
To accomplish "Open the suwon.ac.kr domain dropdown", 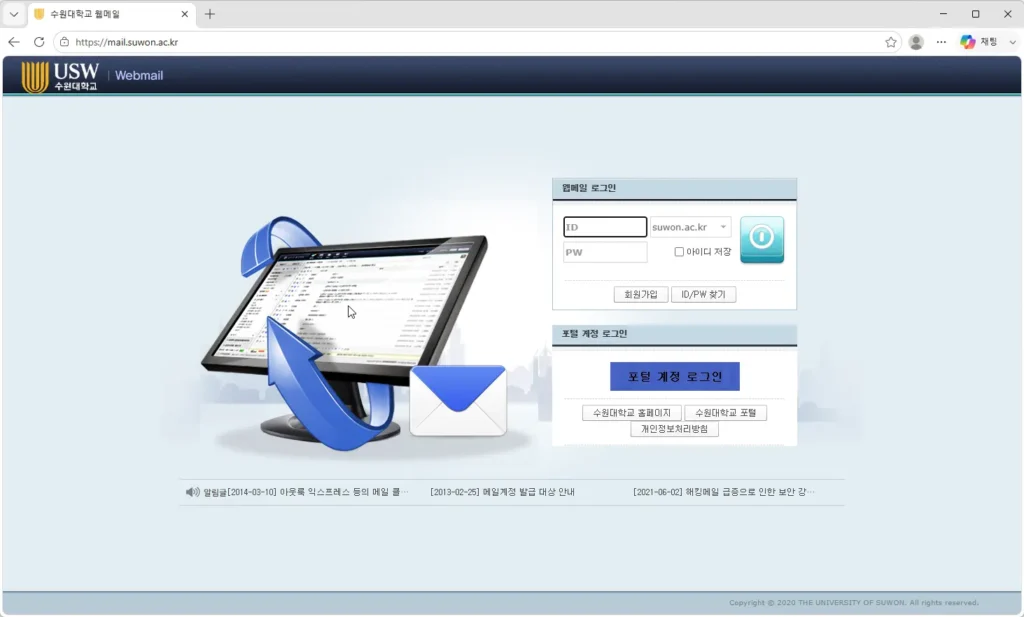I will [x=690, y=227].
